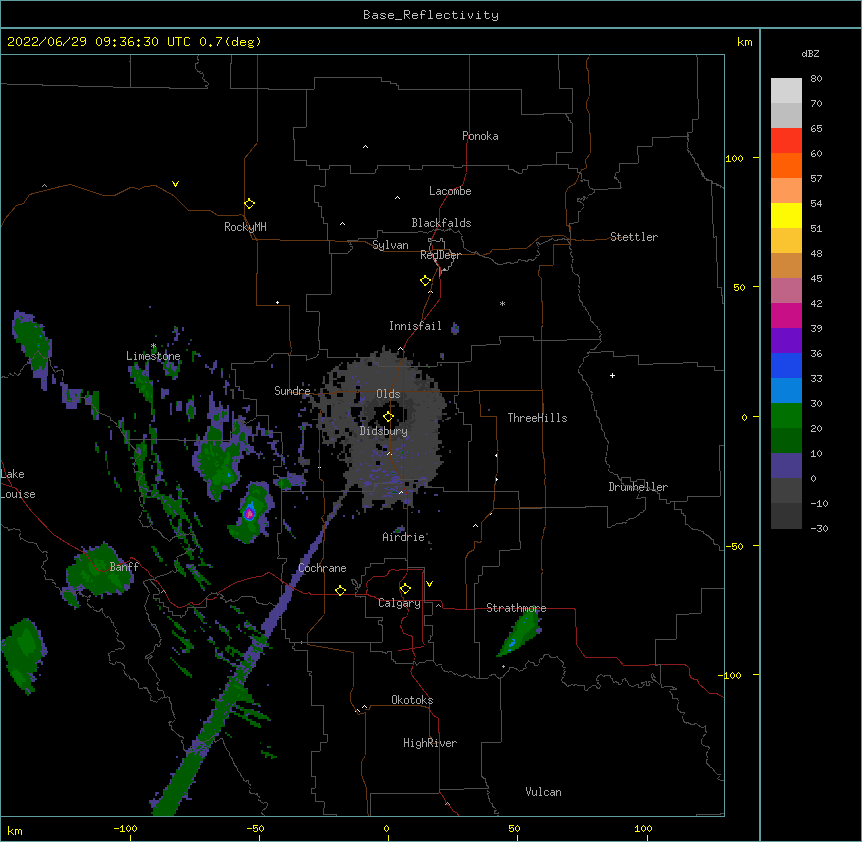Click the HighRiver label
The image size is (862, 842).
click(430, 743)
